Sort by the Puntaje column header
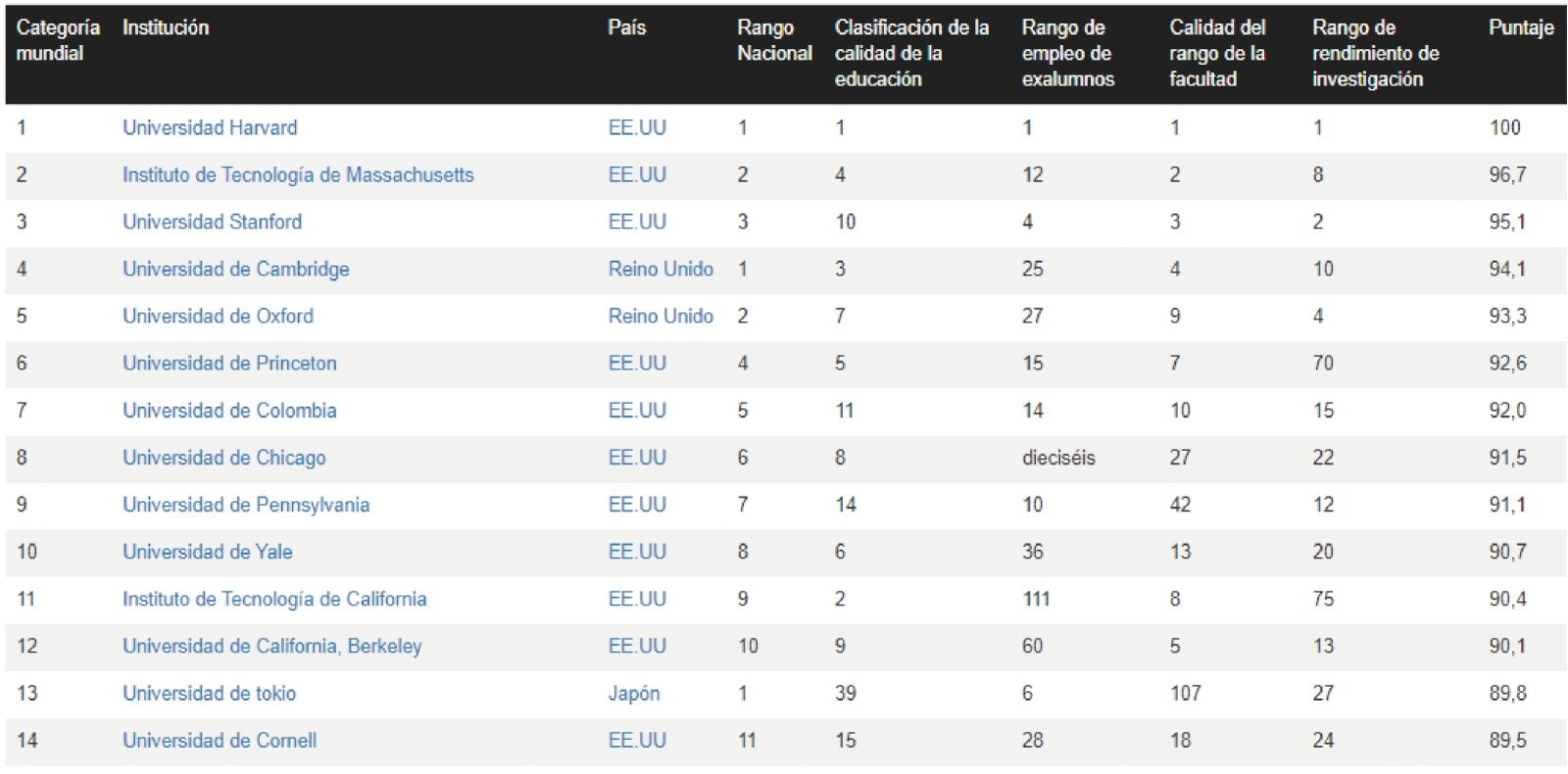1568x774 pixels. [x=1521, y=27]
